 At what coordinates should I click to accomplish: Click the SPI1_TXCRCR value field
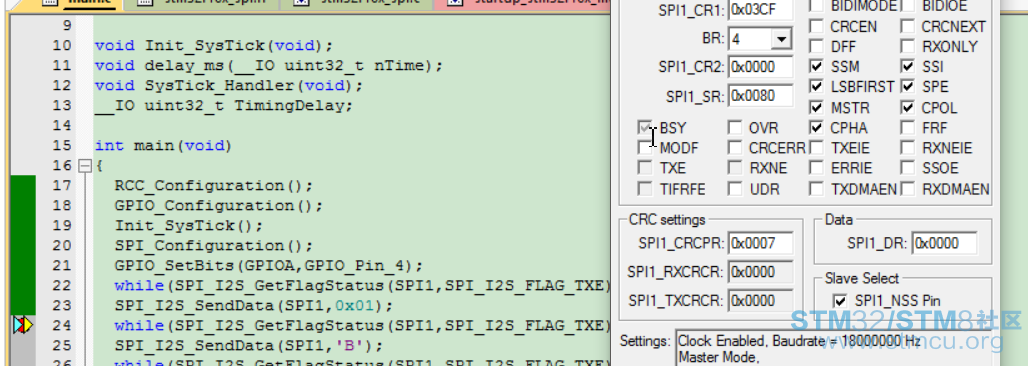[x=761, y=300]
